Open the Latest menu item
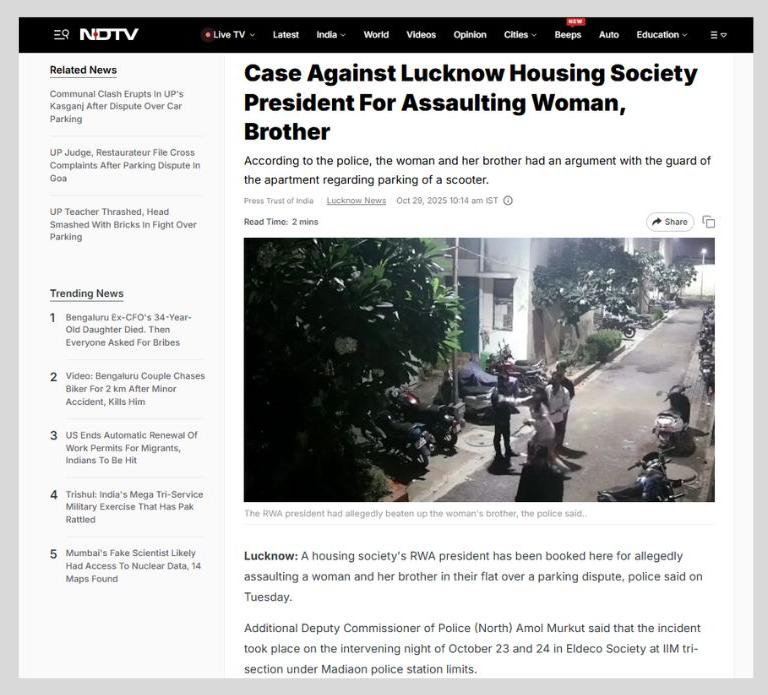This screenshot has height=695, width=768. pos(286,35)
